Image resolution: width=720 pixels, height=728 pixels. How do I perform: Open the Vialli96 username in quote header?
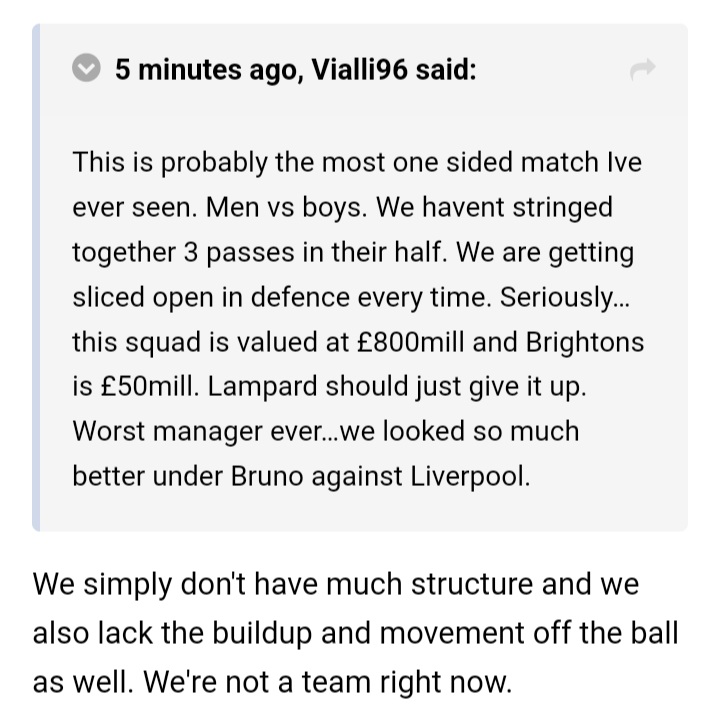359,70
